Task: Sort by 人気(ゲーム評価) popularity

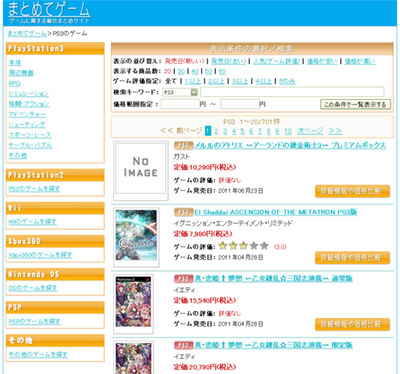Action: click(276, 61)
